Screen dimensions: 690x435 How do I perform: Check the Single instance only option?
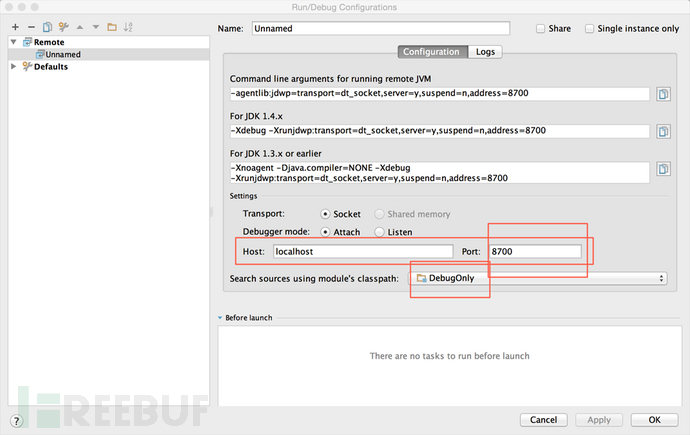coord(589,29)
